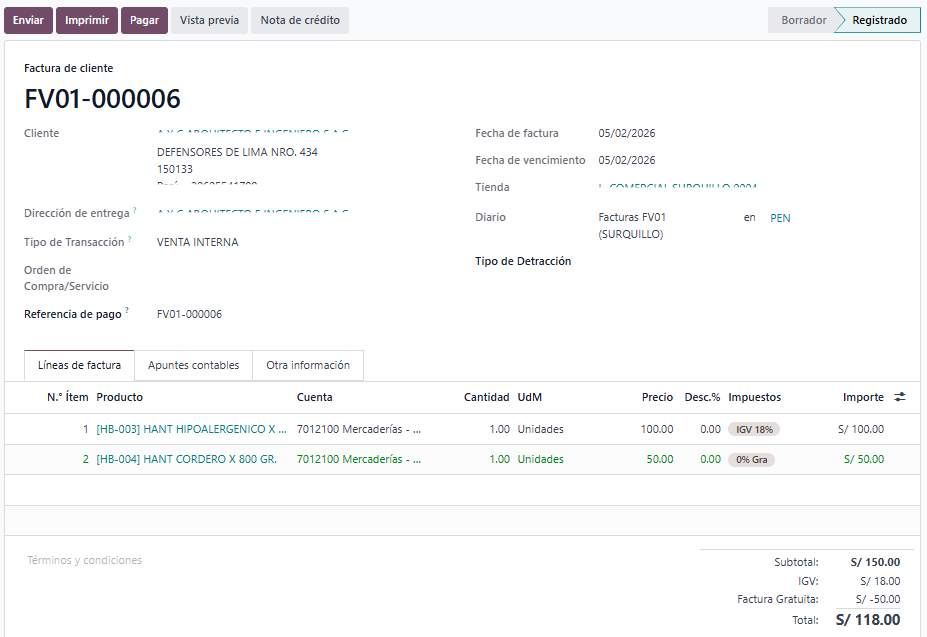Click the Términos y condiciones field
This screenshot has width=927, height=637.
85,561
